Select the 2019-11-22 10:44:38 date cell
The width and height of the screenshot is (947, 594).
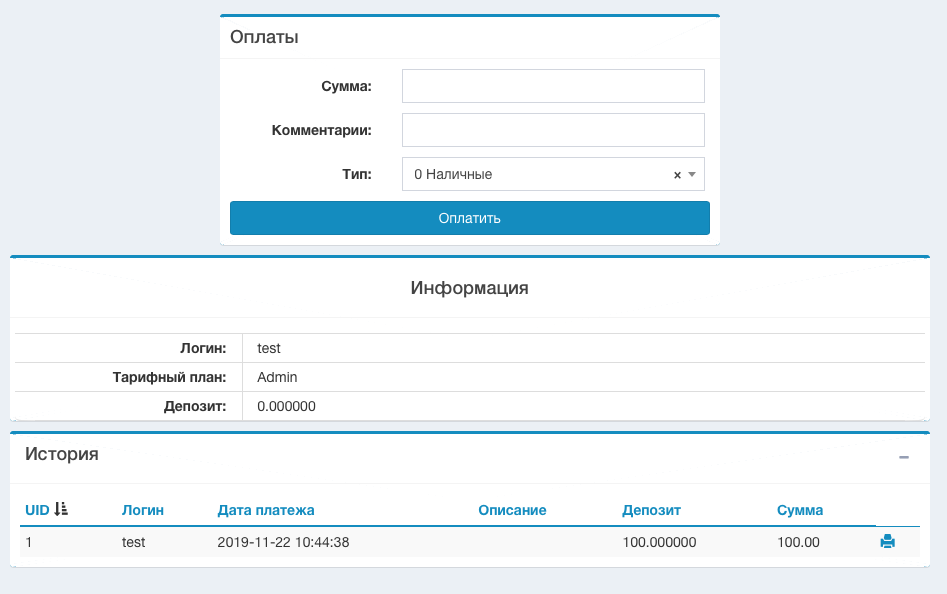coord(283,542)
